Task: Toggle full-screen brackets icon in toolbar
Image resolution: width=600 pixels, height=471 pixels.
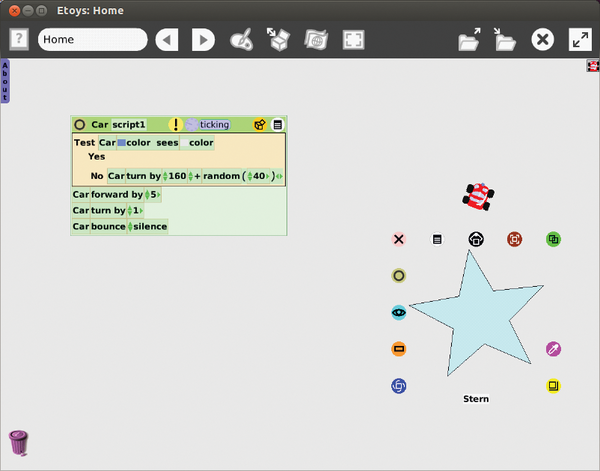Action: [x=353, y=39]
